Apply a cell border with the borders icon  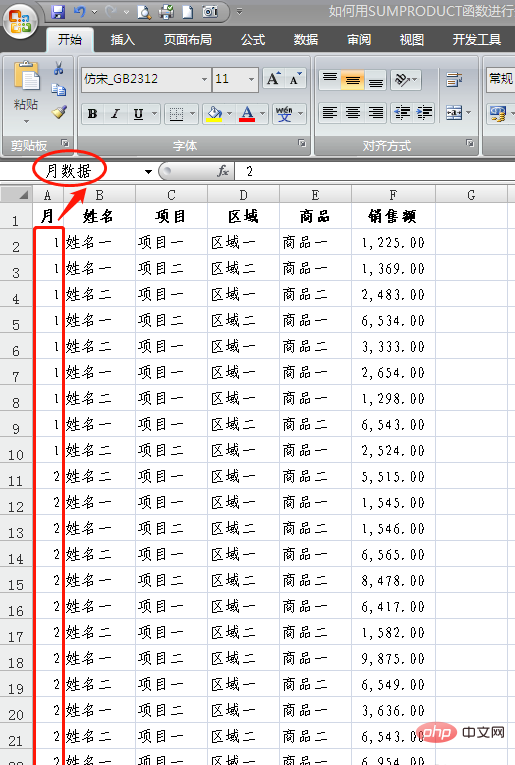176,114
